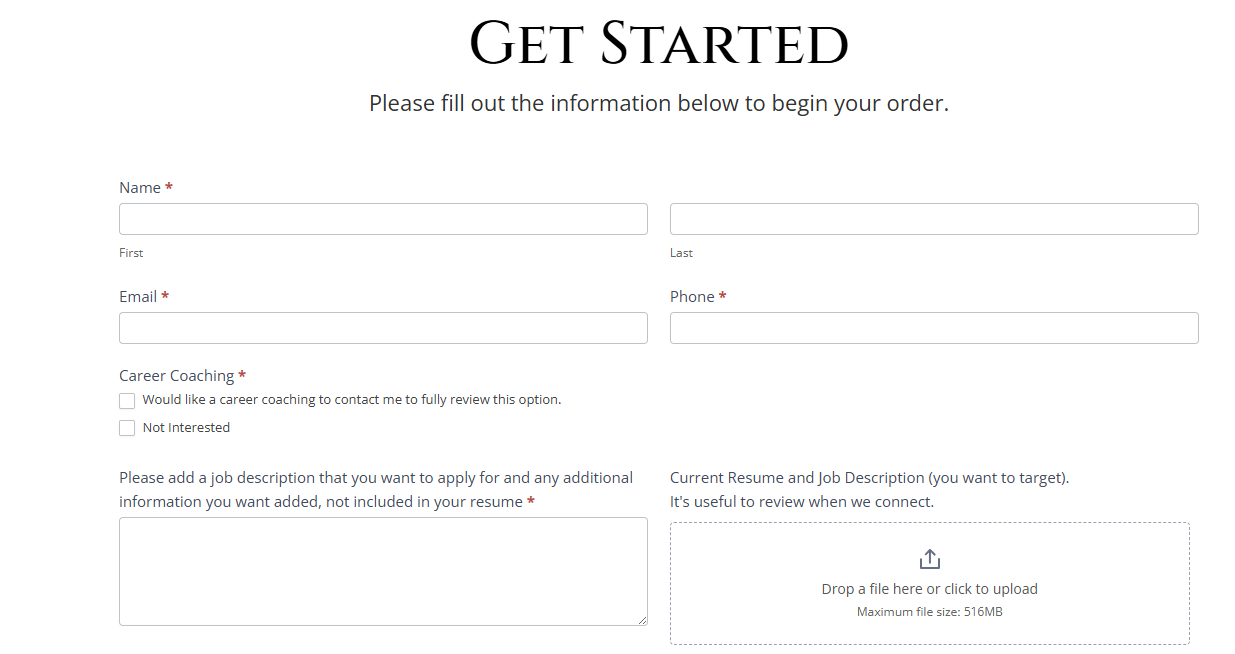1235x654 pixels.
Task: Click the "Current Resume and Job Description" label
Action: (869, 478)
